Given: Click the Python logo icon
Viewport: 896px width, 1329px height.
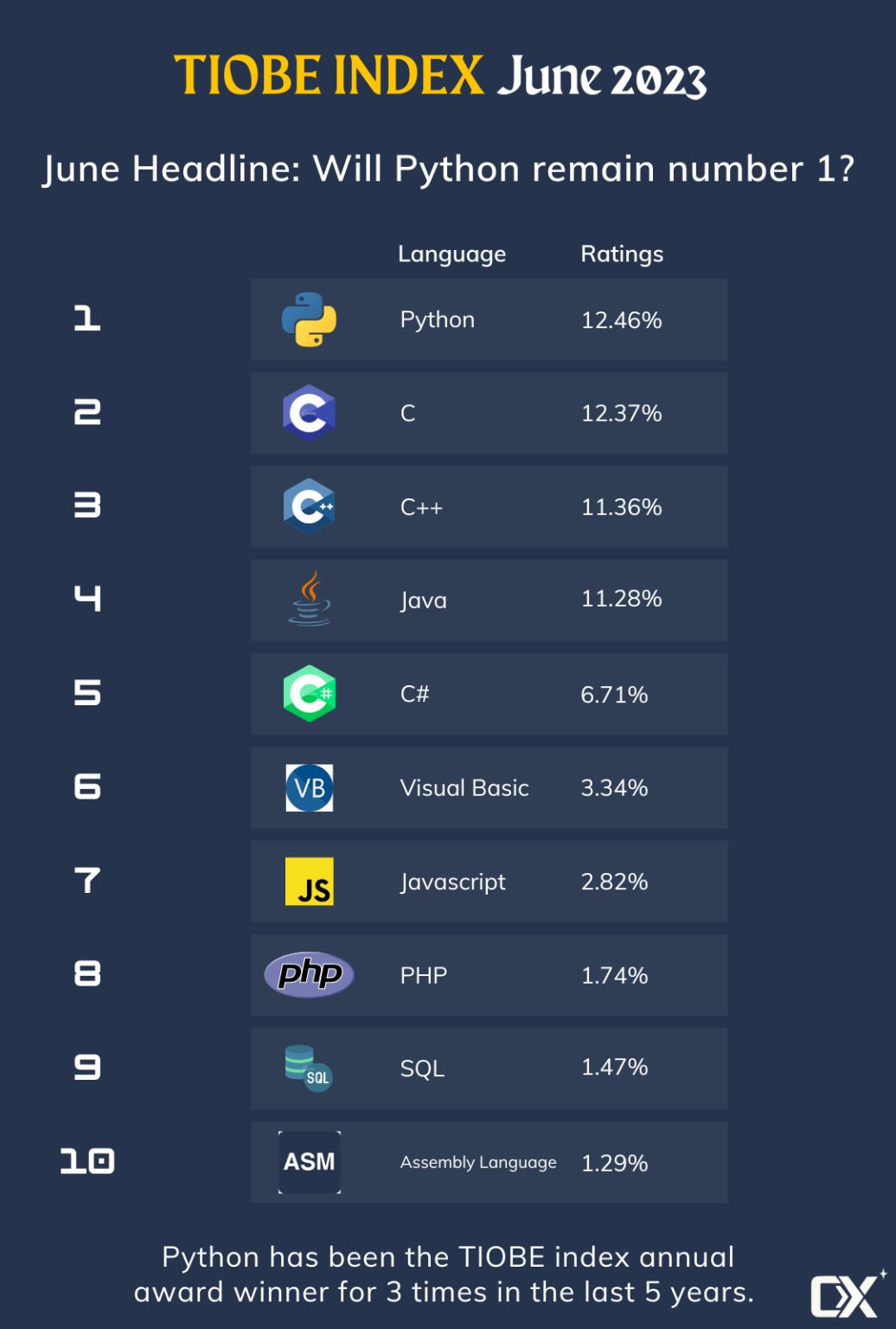Looking at the screenshot, I should pos(309,319).
